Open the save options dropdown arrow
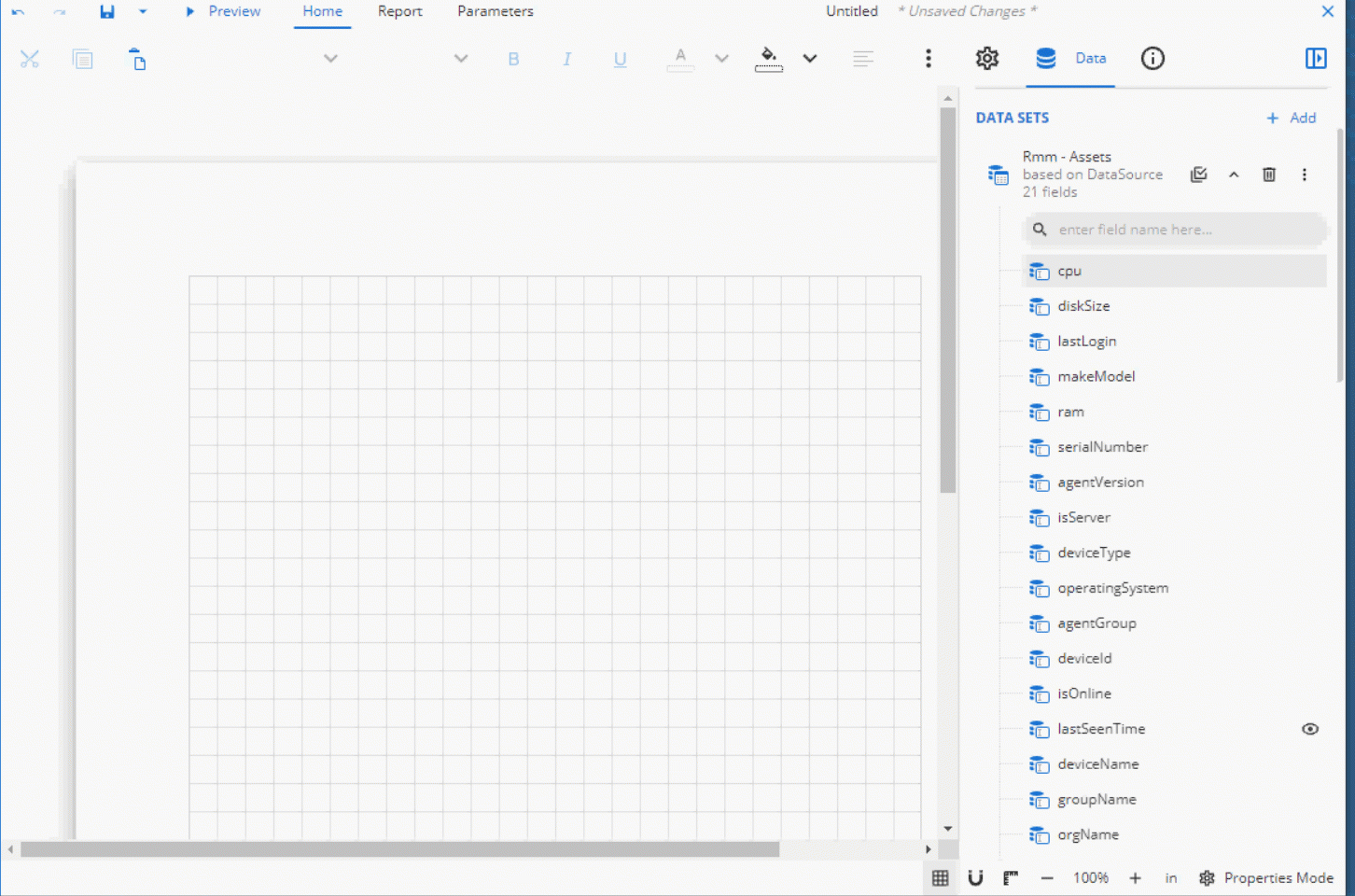Viewport: 1355px width, 896px height. click(143, 12)
